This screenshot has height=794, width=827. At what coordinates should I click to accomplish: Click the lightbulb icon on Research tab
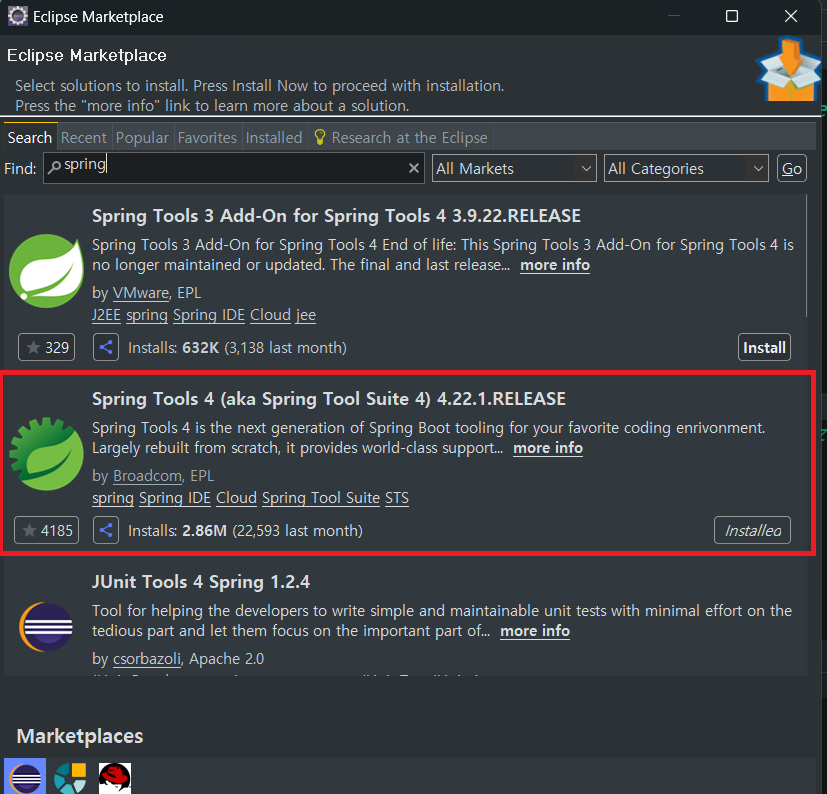[320, 137]
